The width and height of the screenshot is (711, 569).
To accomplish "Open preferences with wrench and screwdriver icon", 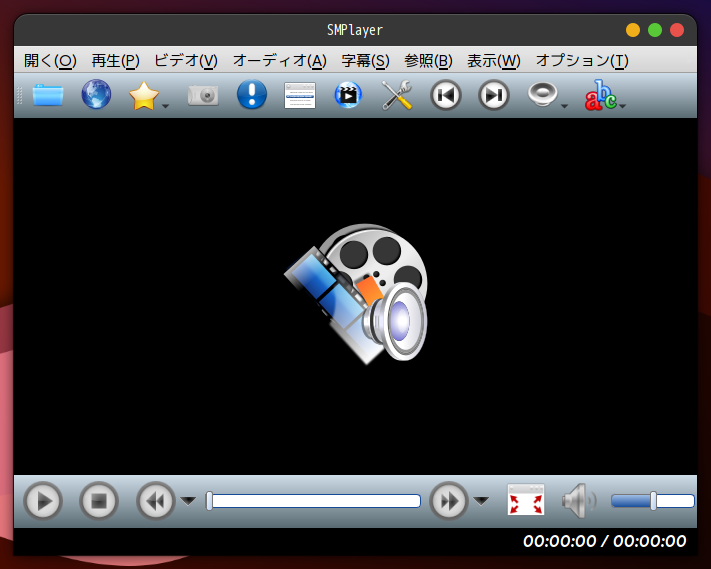I will (397, 95).
